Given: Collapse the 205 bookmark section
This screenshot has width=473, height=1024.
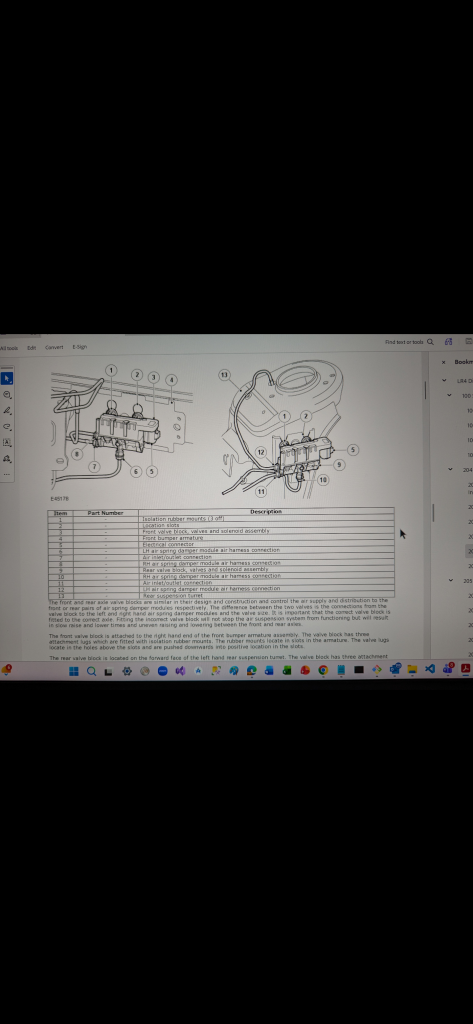Looking at the screenshot, I should 449,581.
